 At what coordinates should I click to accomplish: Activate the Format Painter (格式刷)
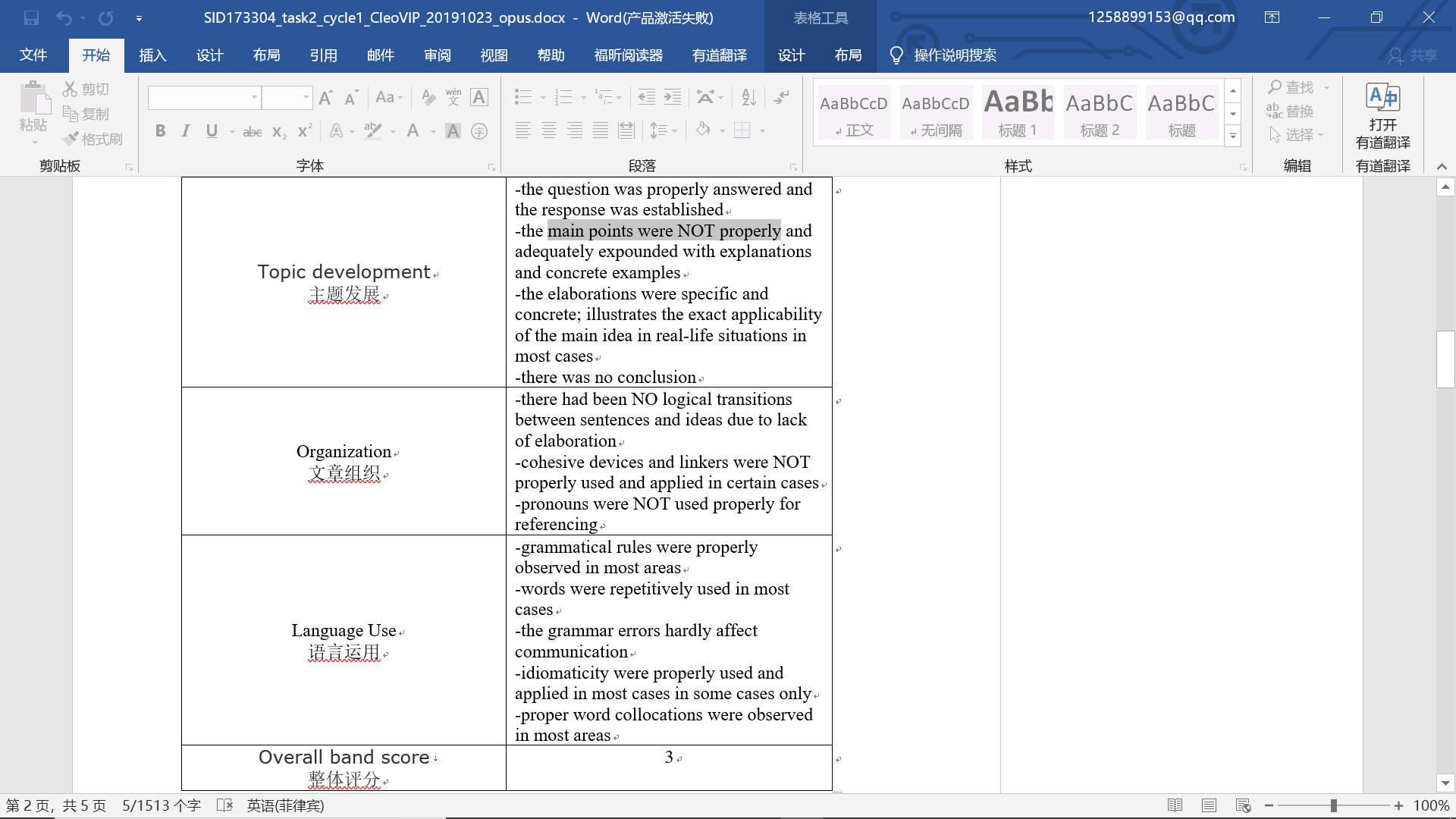pyautogui.click(x=92, y=139)
